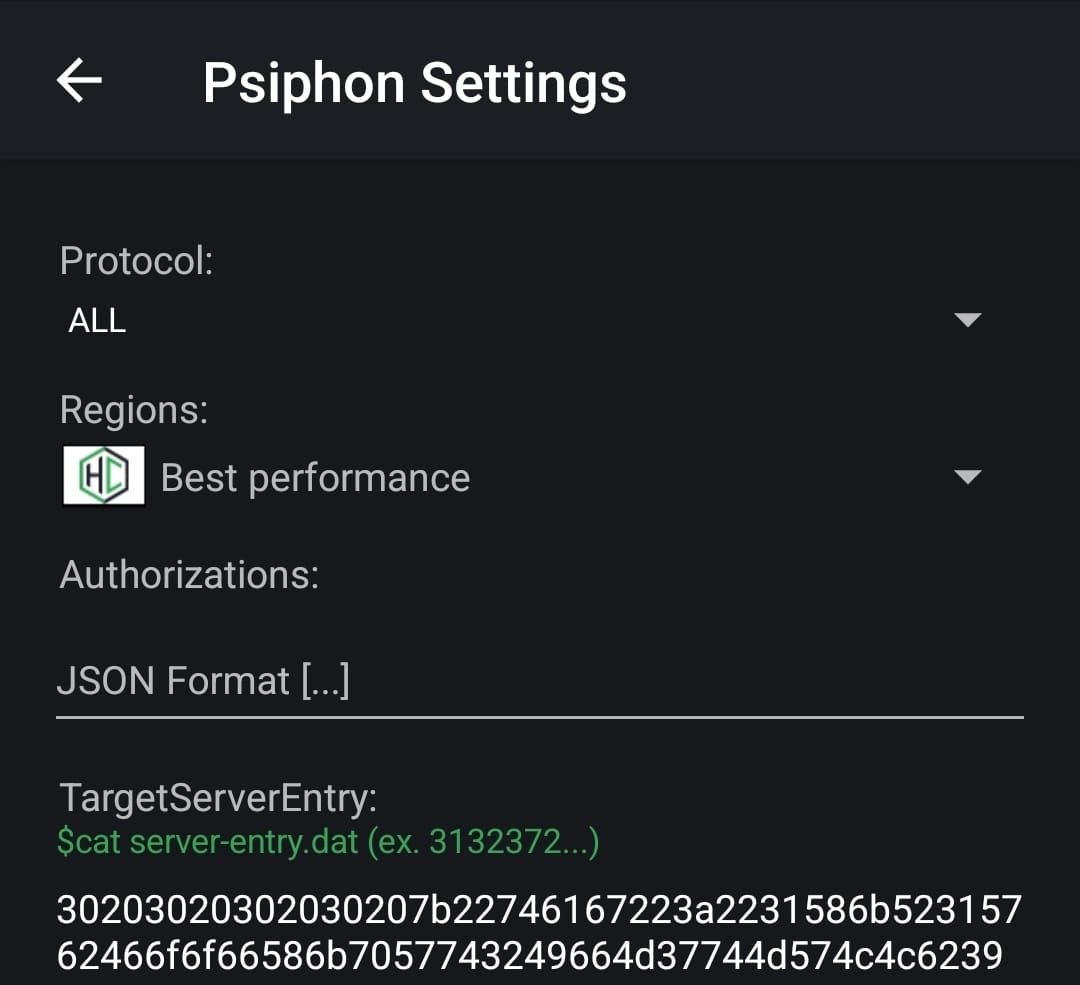This screenshot has width=1080, height=985.
Task: Click the Authorizations label
Action: coord(189,575)
